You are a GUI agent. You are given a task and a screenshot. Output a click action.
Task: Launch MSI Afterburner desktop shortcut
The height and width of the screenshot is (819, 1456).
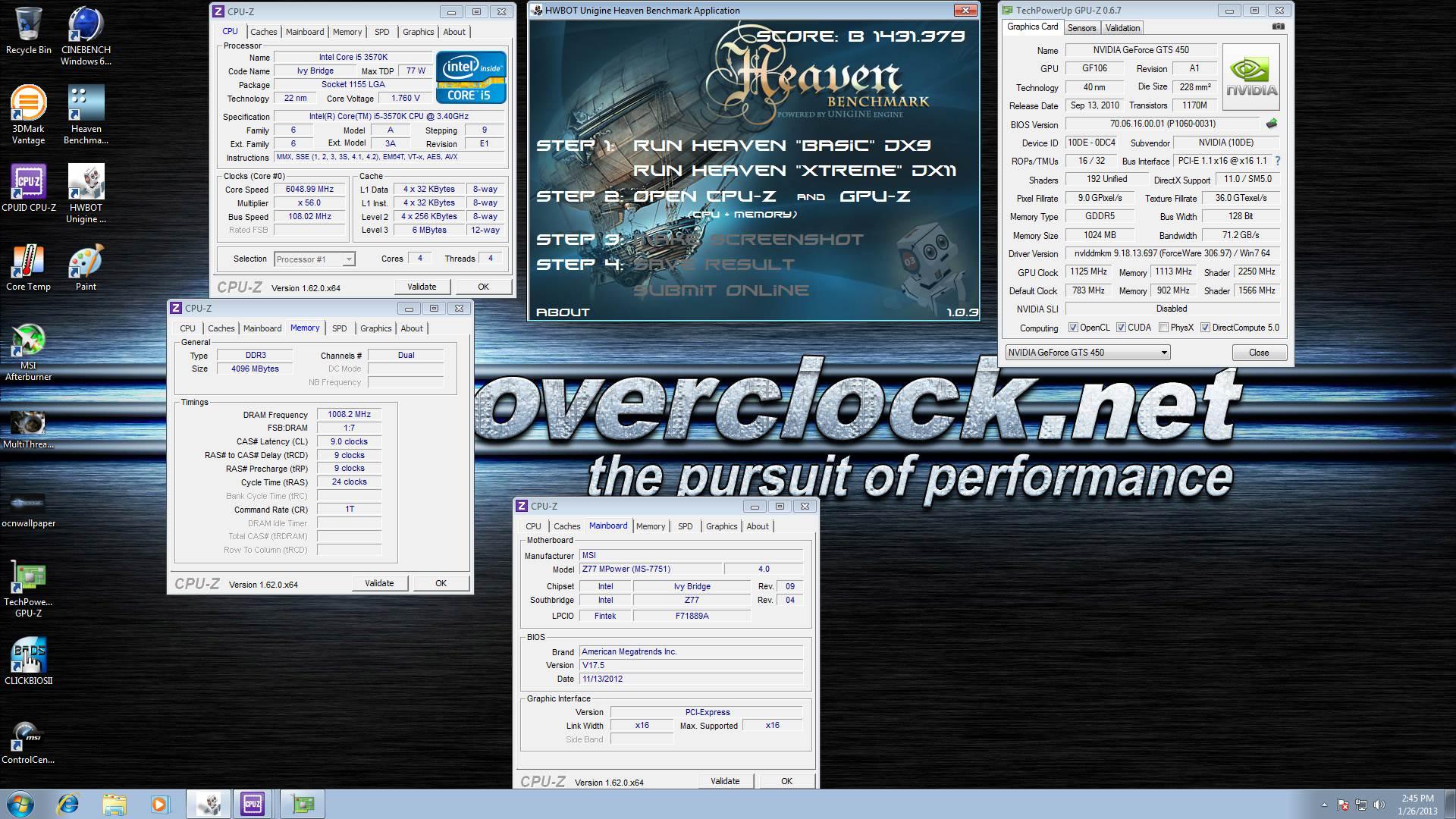[x=29, y=352]
